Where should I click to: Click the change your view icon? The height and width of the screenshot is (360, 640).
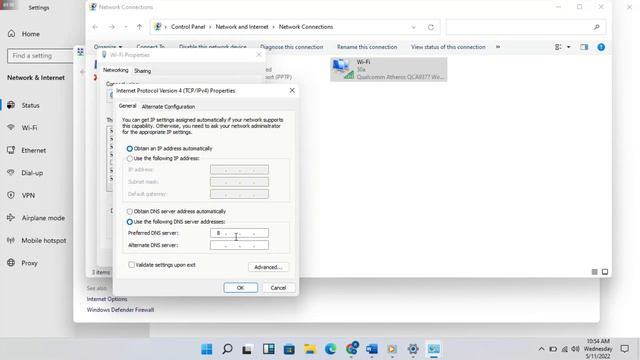point(558,47)
